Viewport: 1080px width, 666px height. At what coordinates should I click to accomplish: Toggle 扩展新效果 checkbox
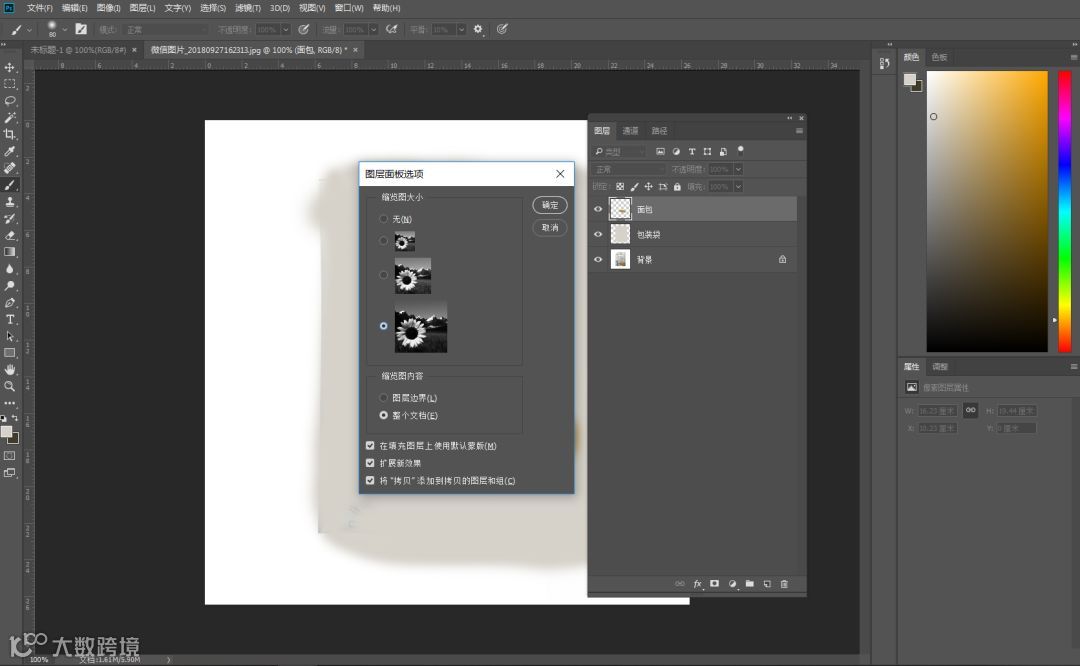(x=370, y=463)
